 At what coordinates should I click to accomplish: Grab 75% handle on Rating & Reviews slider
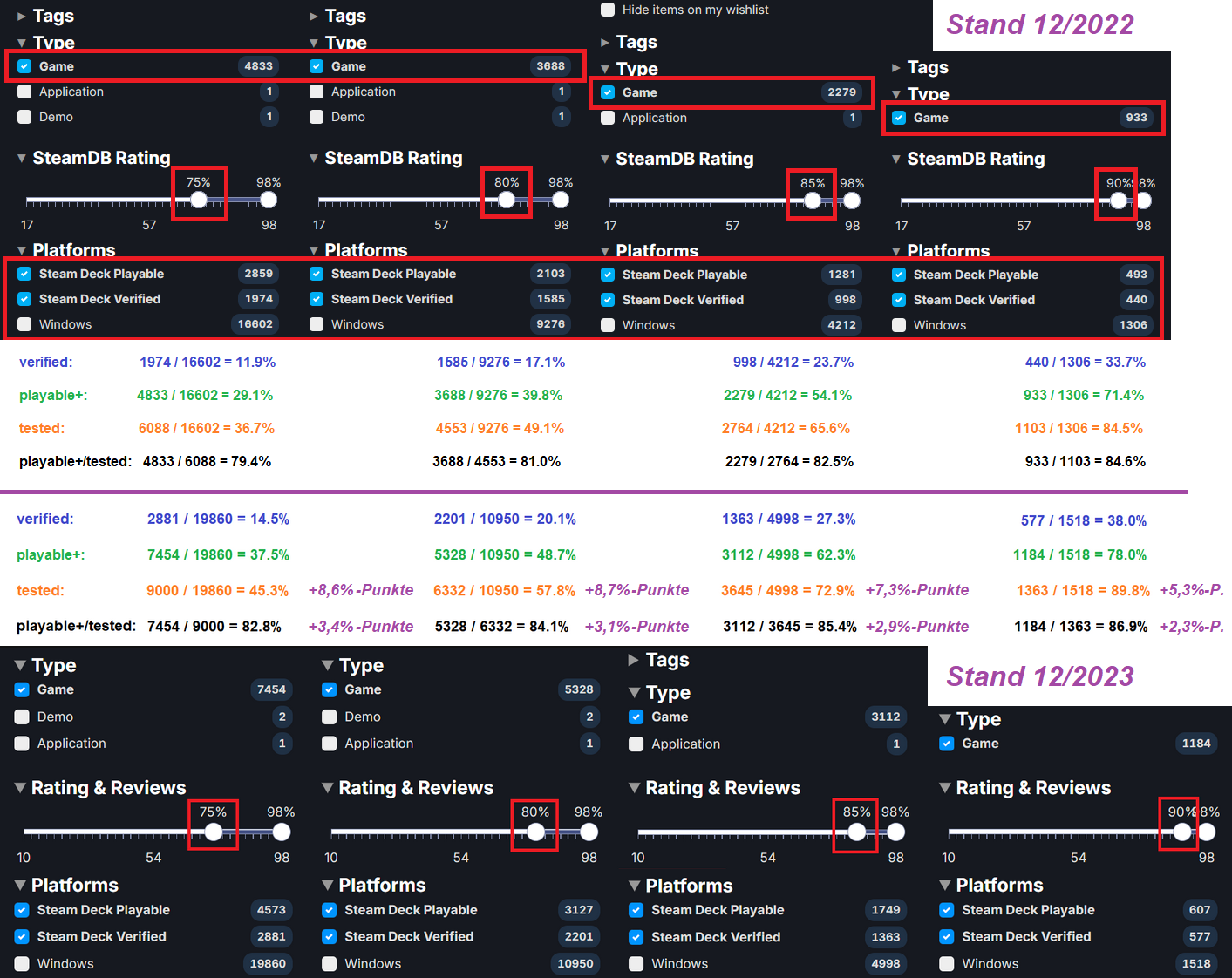pyautogui.click(x=214, y=832)
